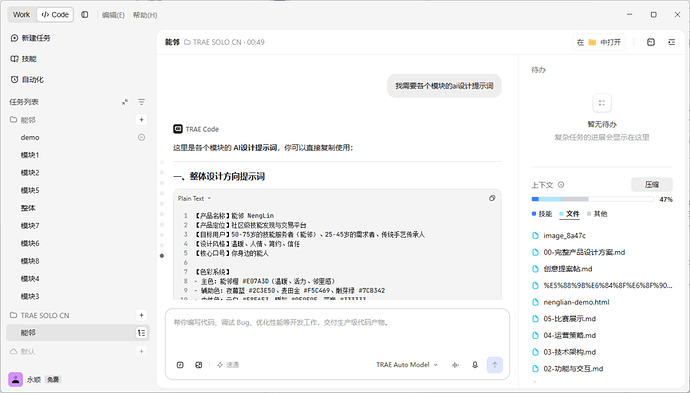Click the voice waveform icon
Viewport: 690px width, 393px height.
click(x=455, y=365)
